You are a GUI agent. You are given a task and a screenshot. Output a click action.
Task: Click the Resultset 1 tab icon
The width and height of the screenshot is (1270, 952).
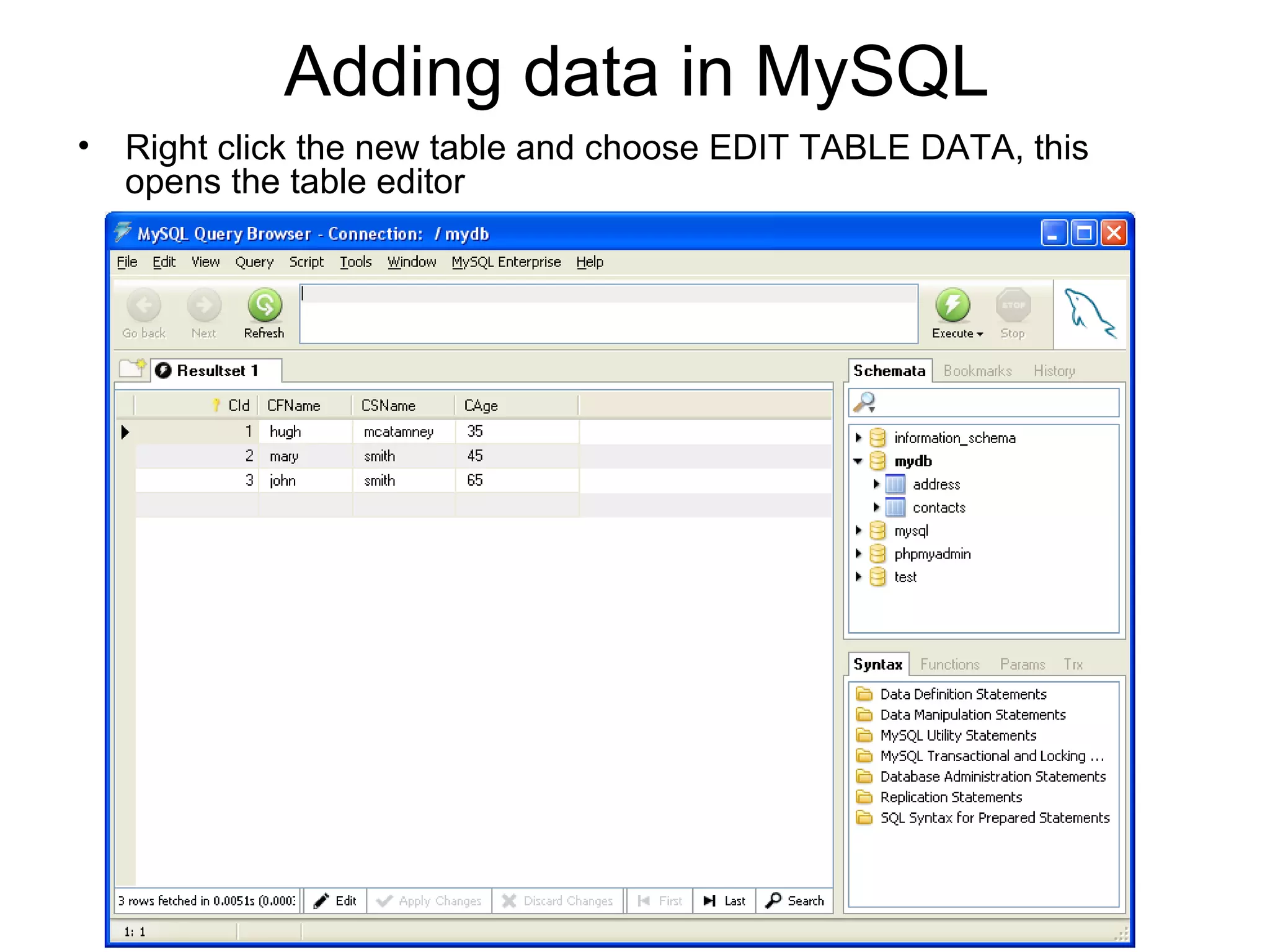163,371
